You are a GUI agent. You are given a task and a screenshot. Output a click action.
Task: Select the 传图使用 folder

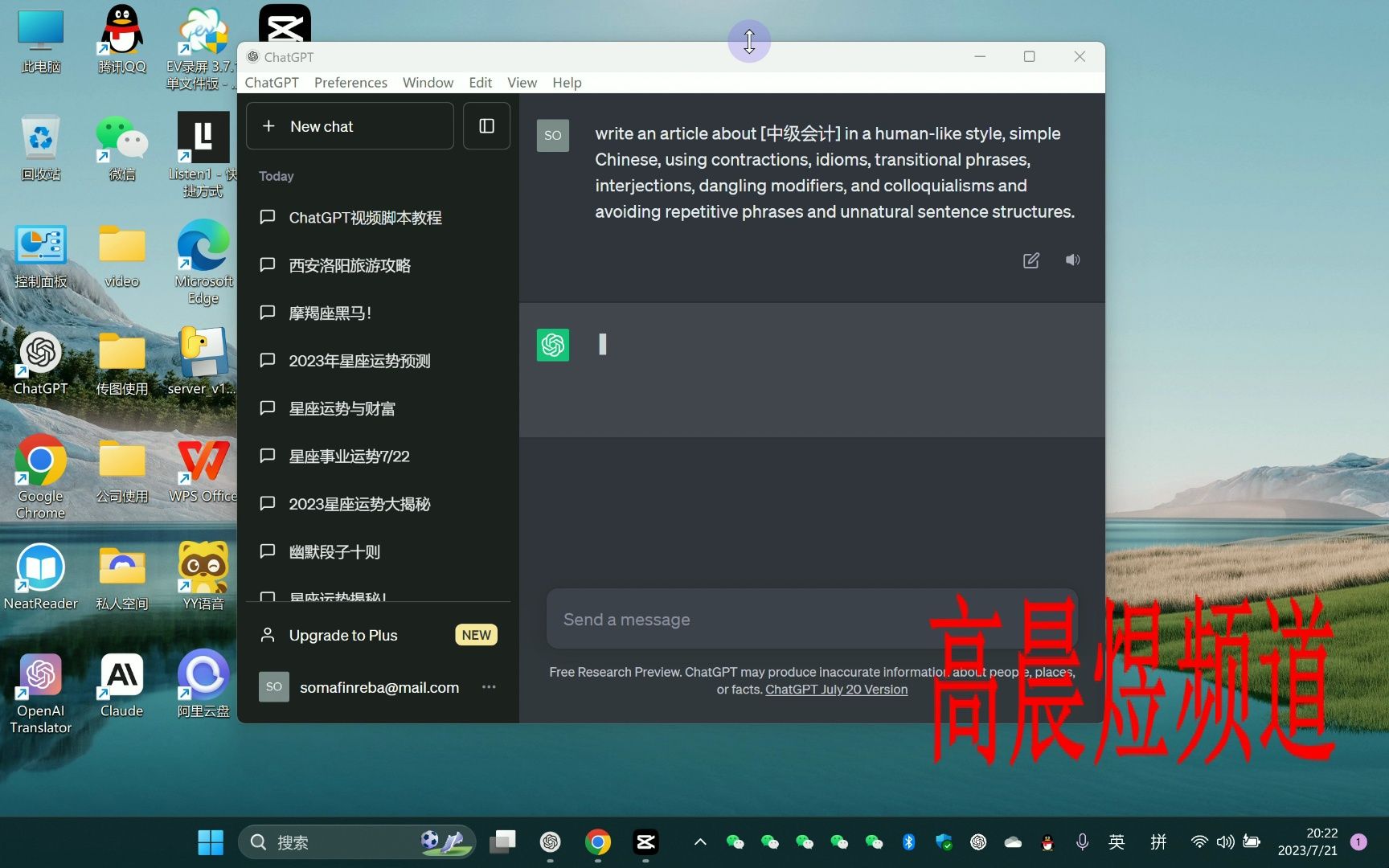click(x=122, y=363)
